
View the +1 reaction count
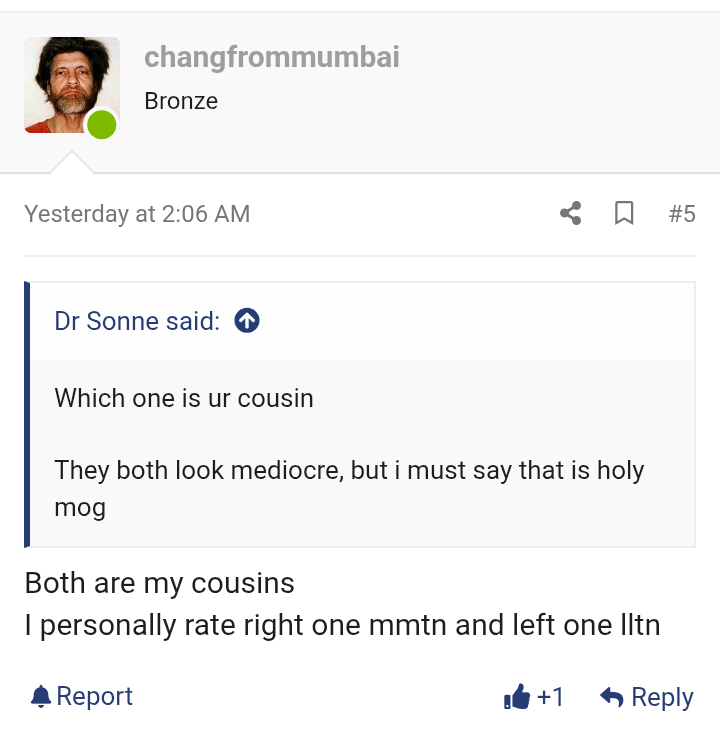tap(551, 697)
